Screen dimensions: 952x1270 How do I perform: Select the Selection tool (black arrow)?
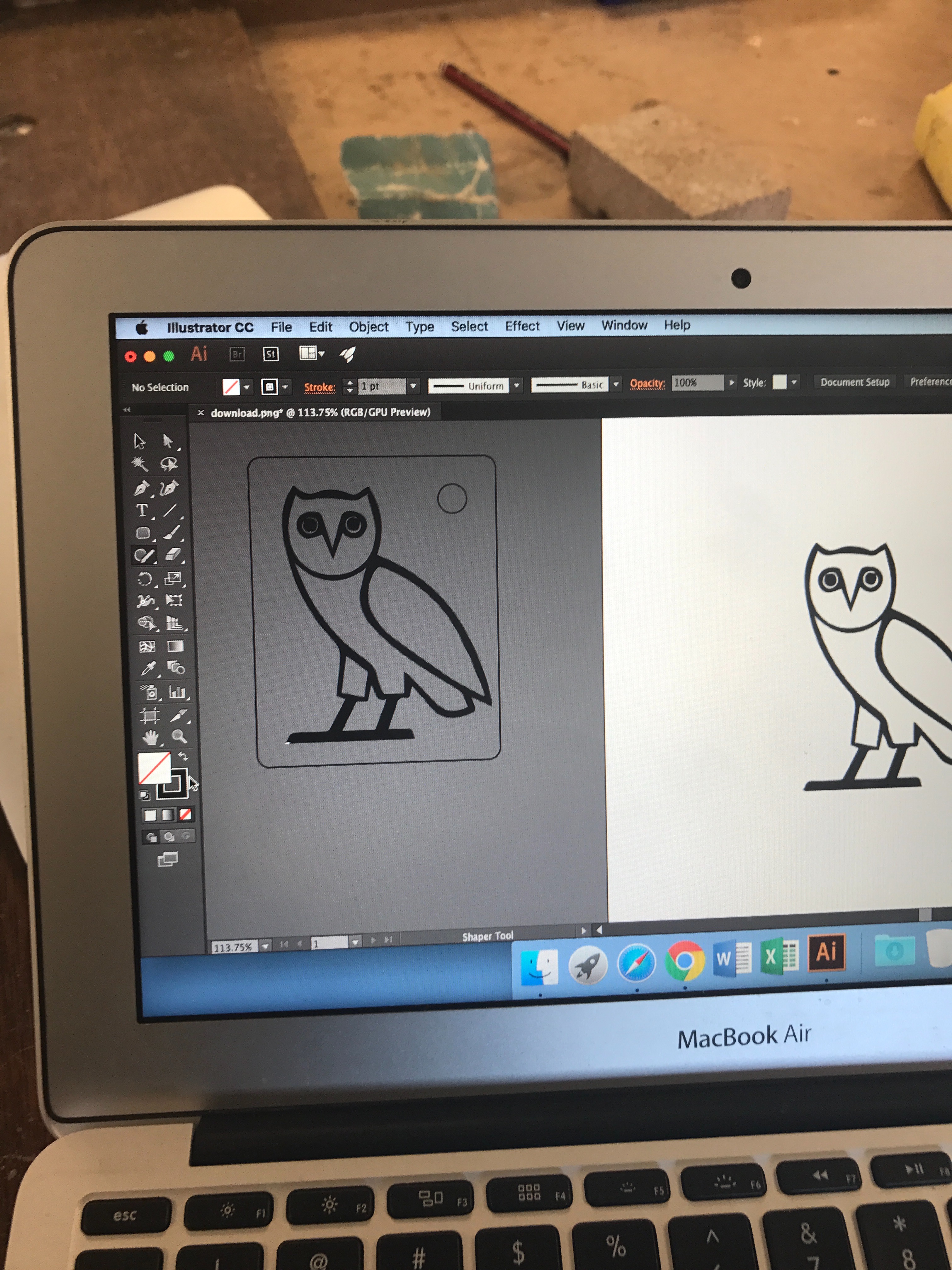pyautogui.click(x=139, y=441)
